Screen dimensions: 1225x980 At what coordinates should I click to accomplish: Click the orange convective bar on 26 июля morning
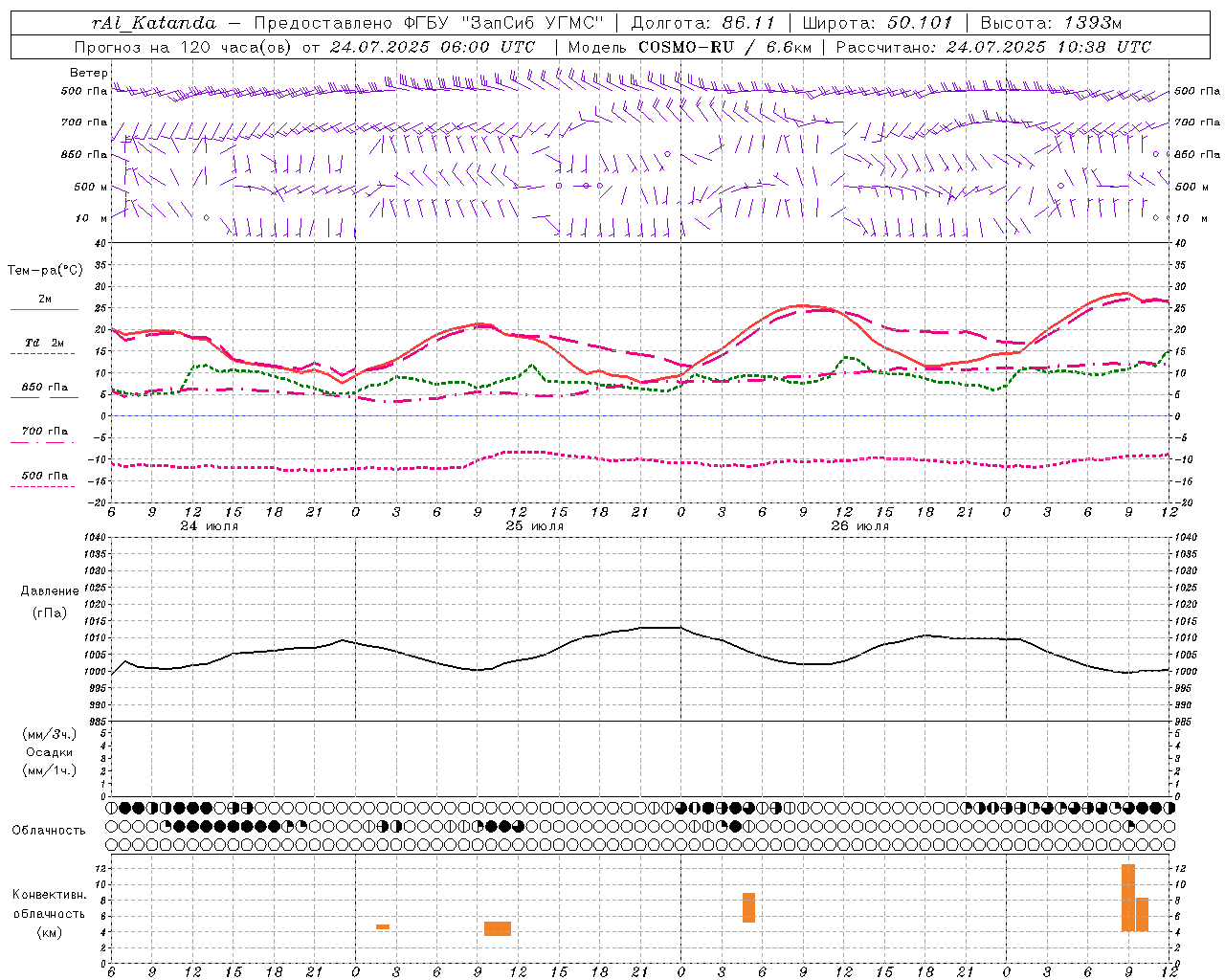tap(748, 907)
